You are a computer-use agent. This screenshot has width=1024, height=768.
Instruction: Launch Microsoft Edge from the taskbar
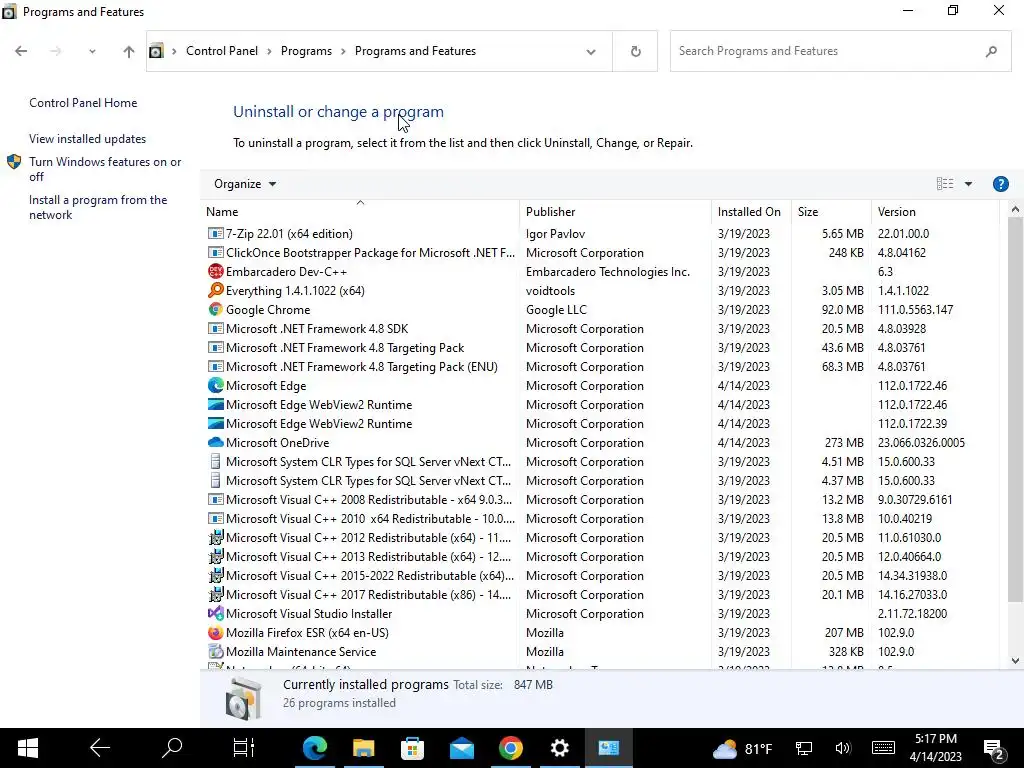(x=315, y=748)
